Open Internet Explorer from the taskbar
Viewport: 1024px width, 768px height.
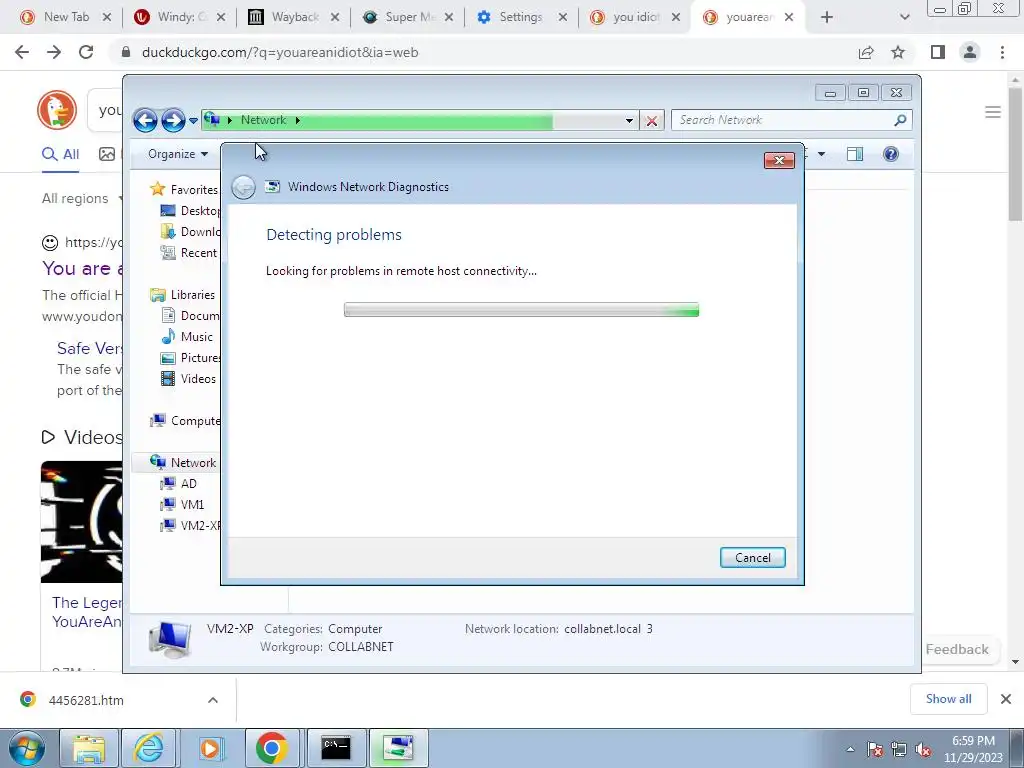coord(149,748)
